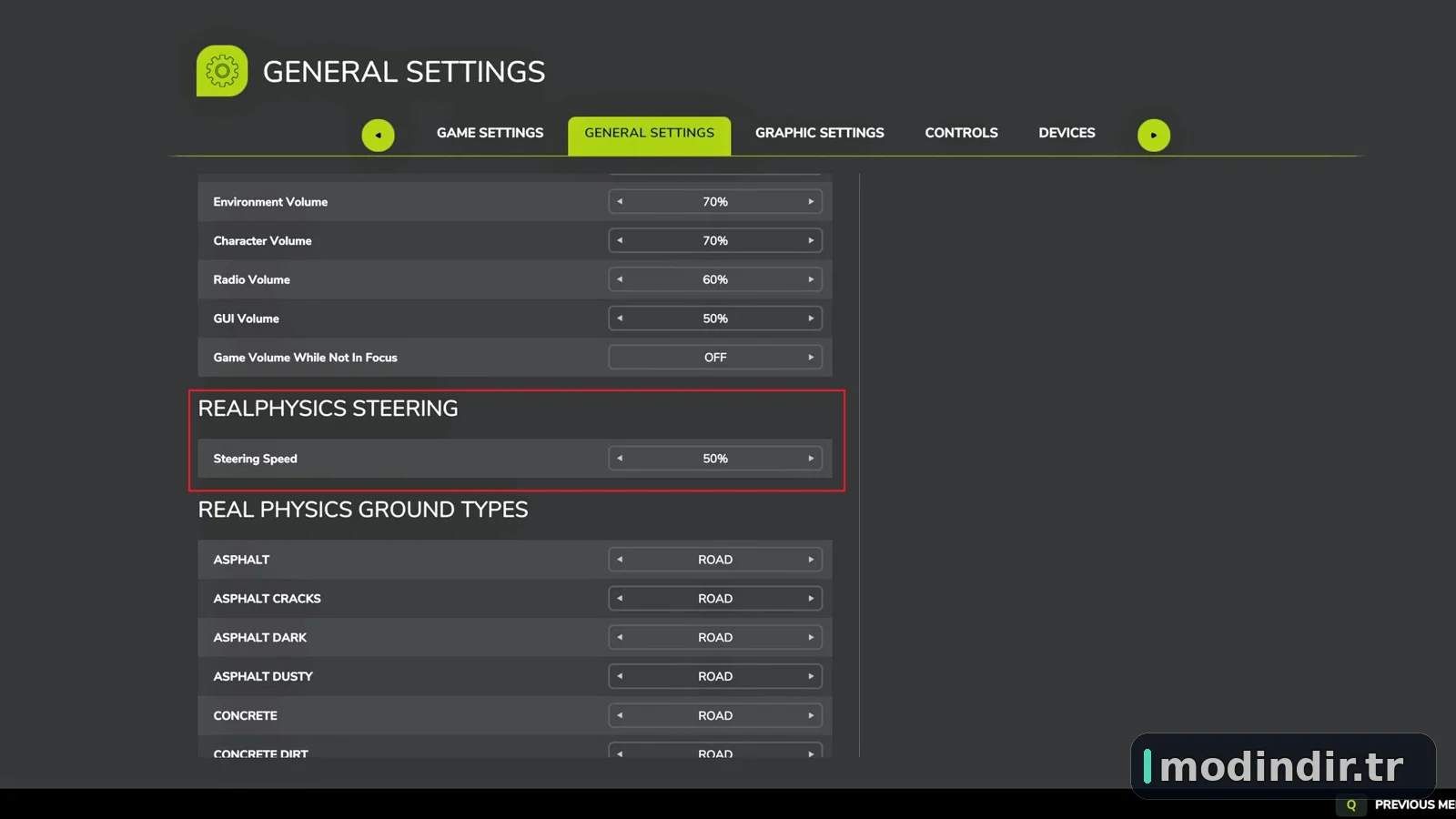The image size is (1456, 819).
Task: Decrease GUI Volume with the left arrow
Action: tap(620, 318)
